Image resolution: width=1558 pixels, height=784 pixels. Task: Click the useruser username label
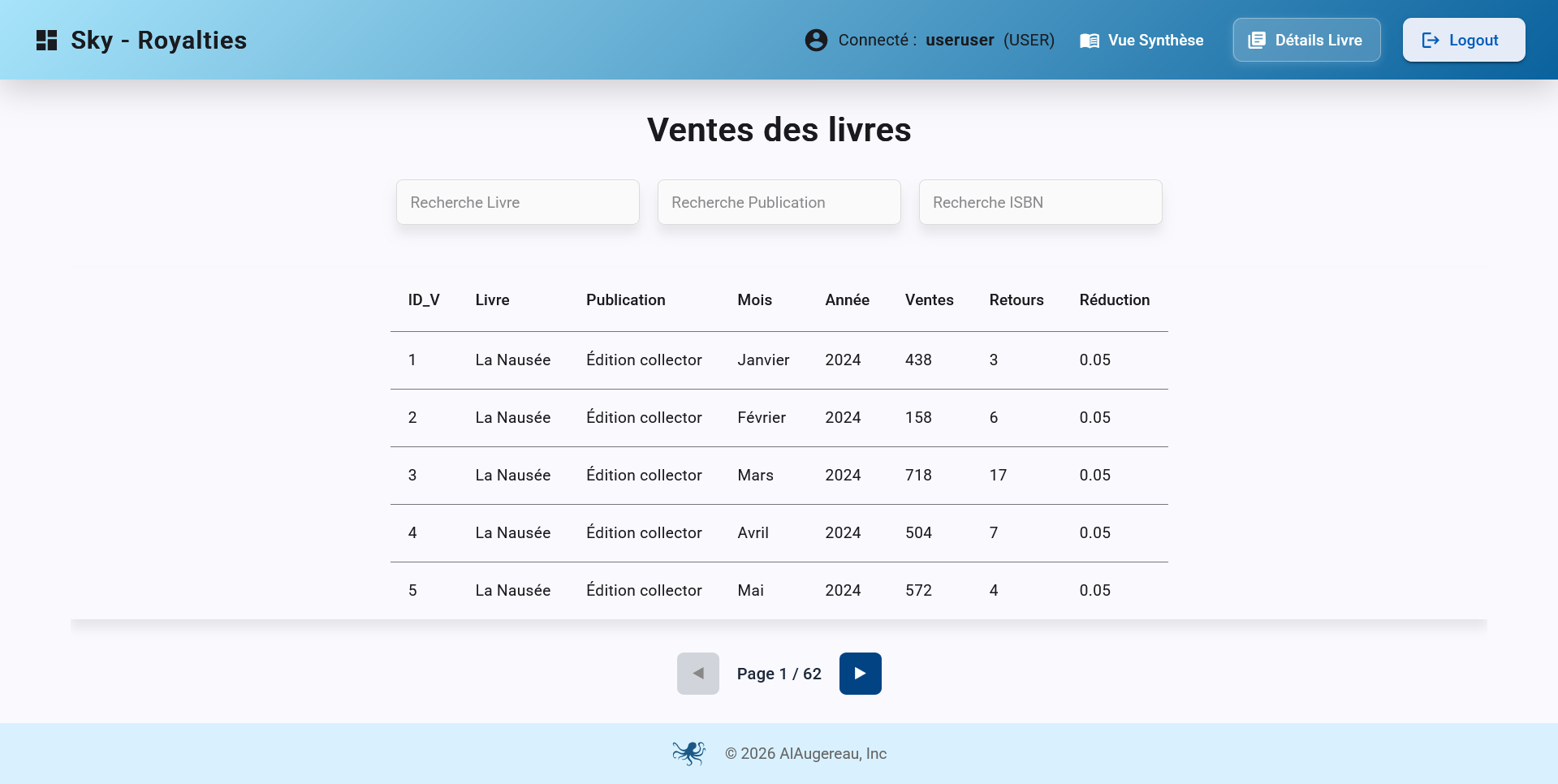pyautogui.click(x=960, y=41)
